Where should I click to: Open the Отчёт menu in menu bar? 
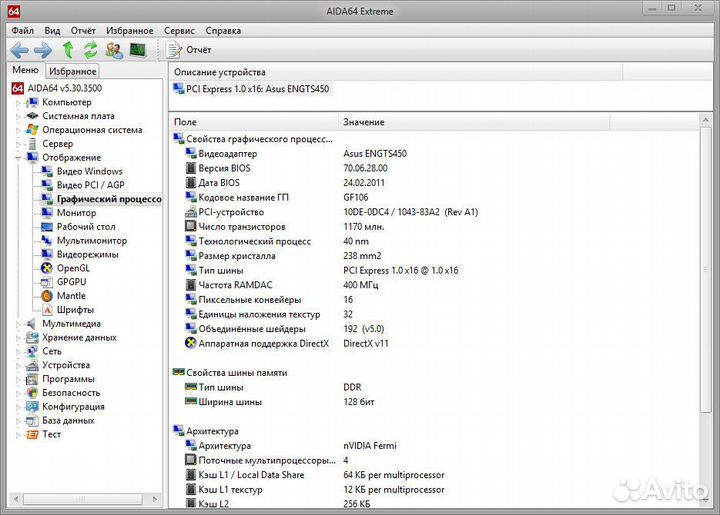point(83,31)
